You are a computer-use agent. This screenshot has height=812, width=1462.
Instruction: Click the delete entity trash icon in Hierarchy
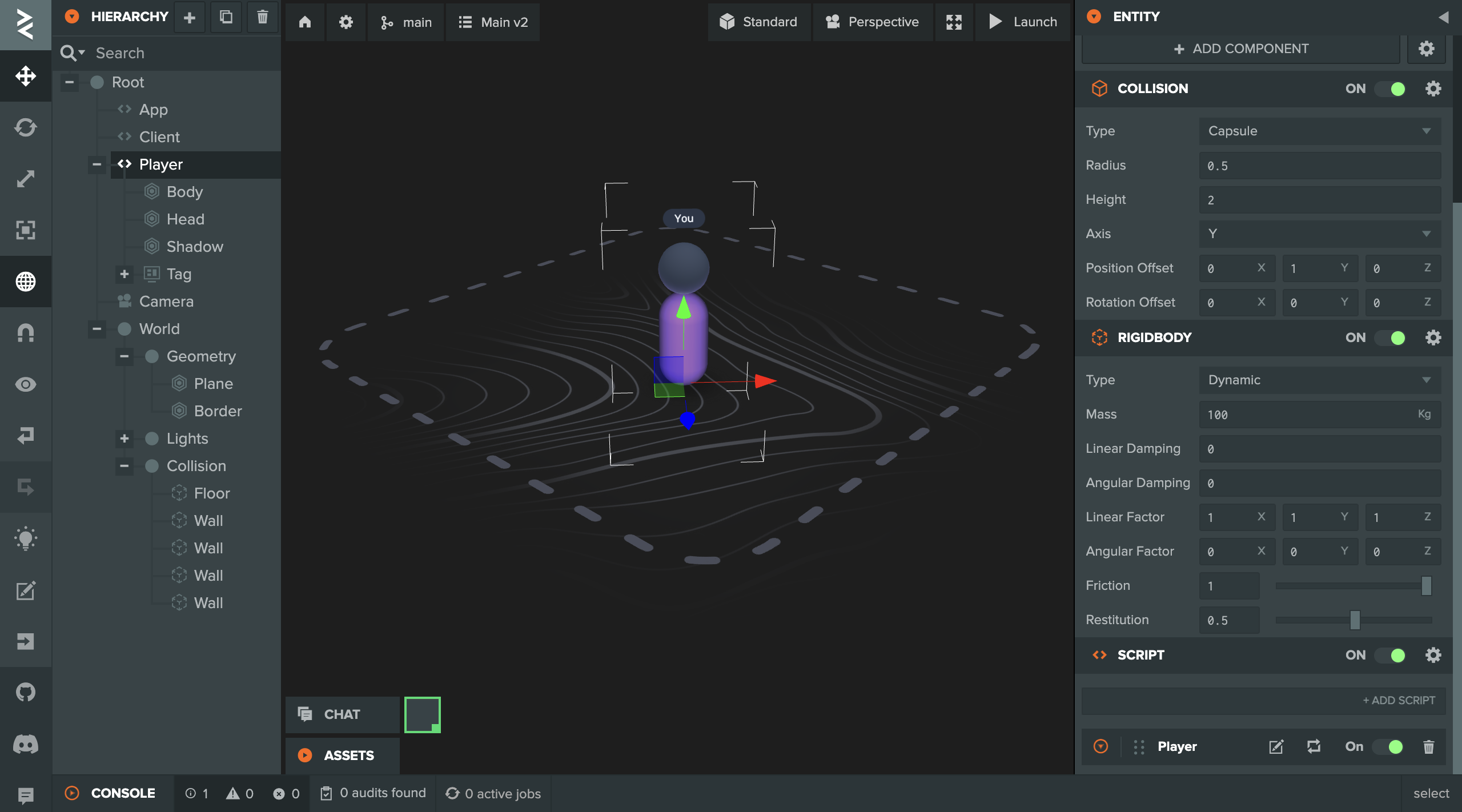(x=262, y=17)
